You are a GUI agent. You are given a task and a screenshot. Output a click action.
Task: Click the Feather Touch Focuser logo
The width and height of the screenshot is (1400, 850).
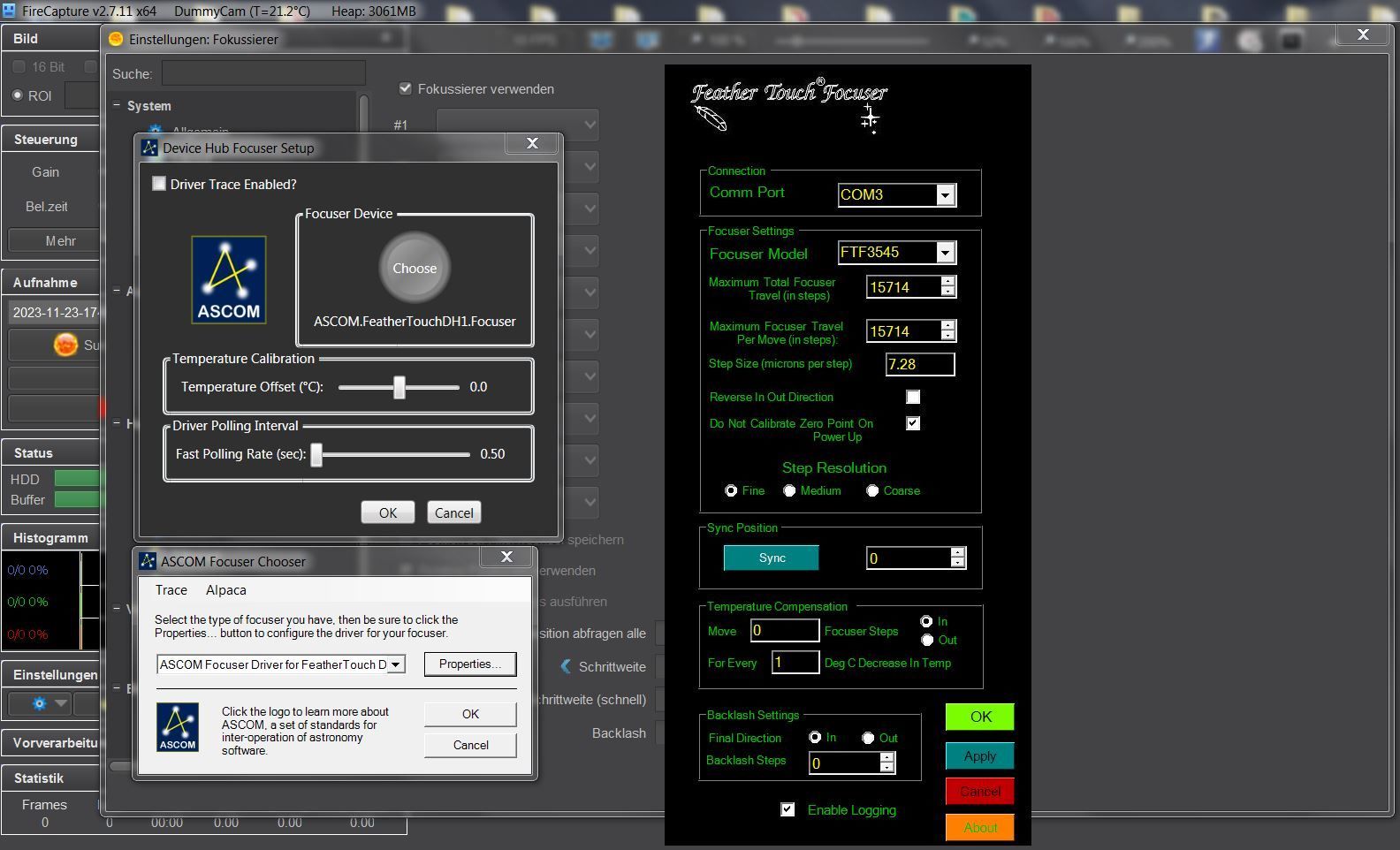pos(788,104)
